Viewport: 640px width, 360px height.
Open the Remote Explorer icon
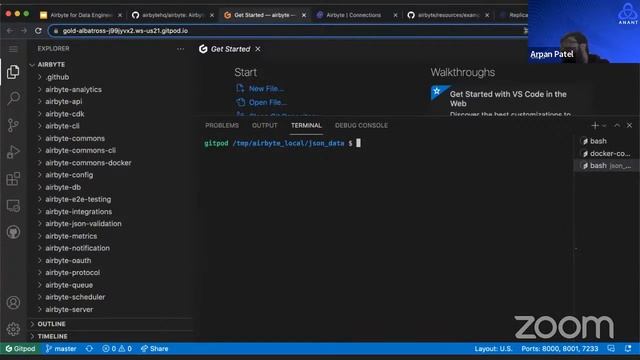coord(13,205)
